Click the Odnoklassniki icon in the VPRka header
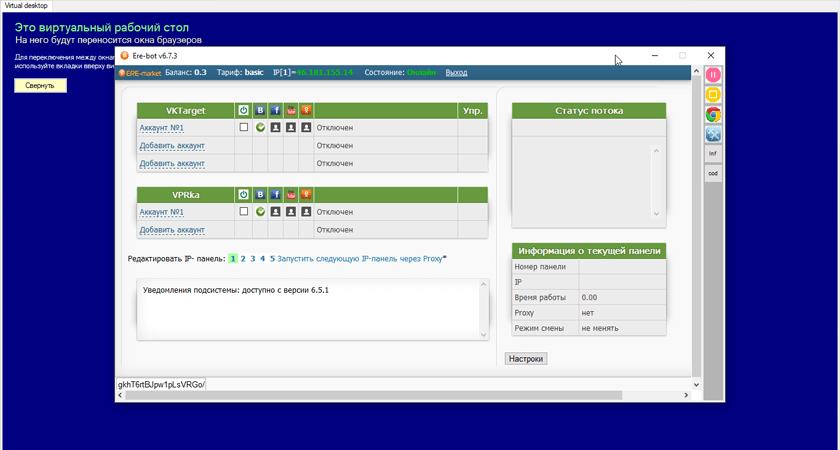Image resolution: width=840 pixels, height=450 pixels. 306,194
